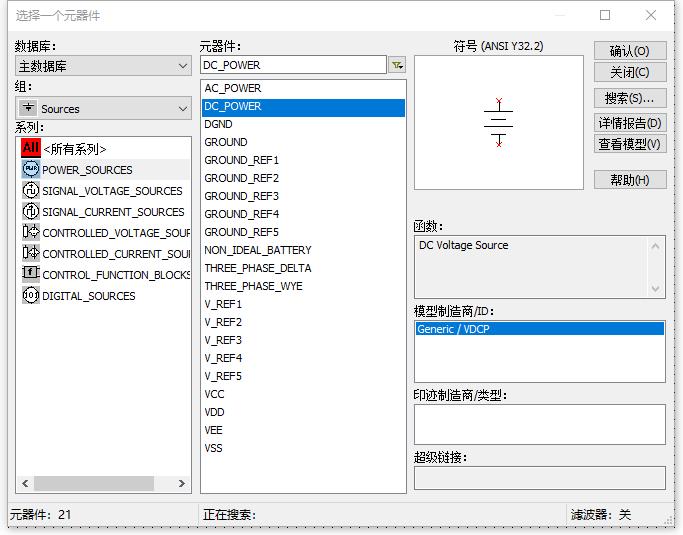Select AC_POWER in component list
Screen dimensions: 683x535
coord(303,88)
